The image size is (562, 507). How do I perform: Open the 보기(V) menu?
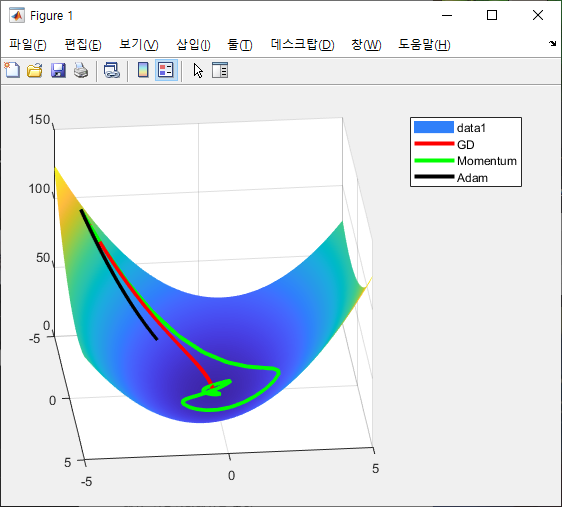click(x=139, y=45)
